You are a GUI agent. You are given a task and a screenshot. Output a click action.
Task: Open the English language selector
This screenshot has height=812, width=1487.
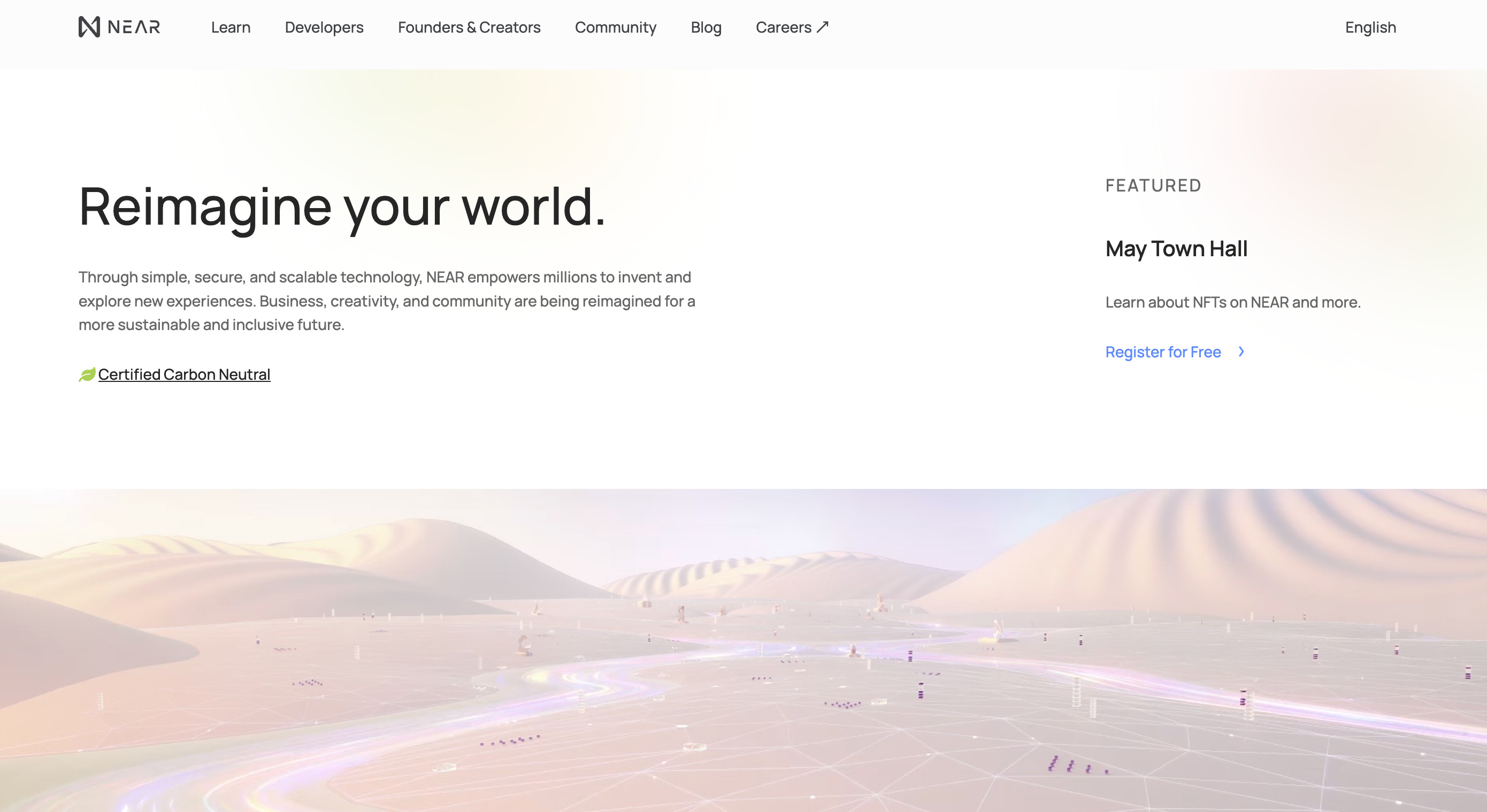pyautogui.click(x=1370, y=27)
